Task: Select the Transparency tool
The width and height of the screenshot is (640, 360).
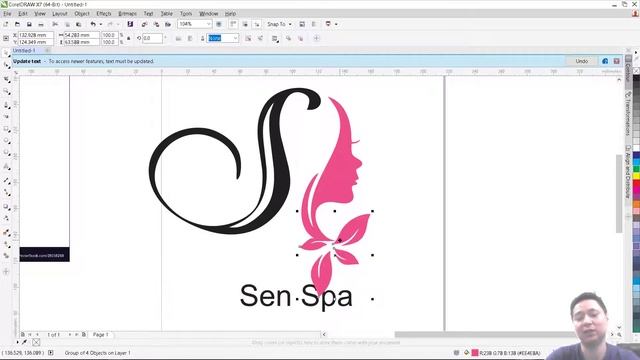Action: point(6,218)
